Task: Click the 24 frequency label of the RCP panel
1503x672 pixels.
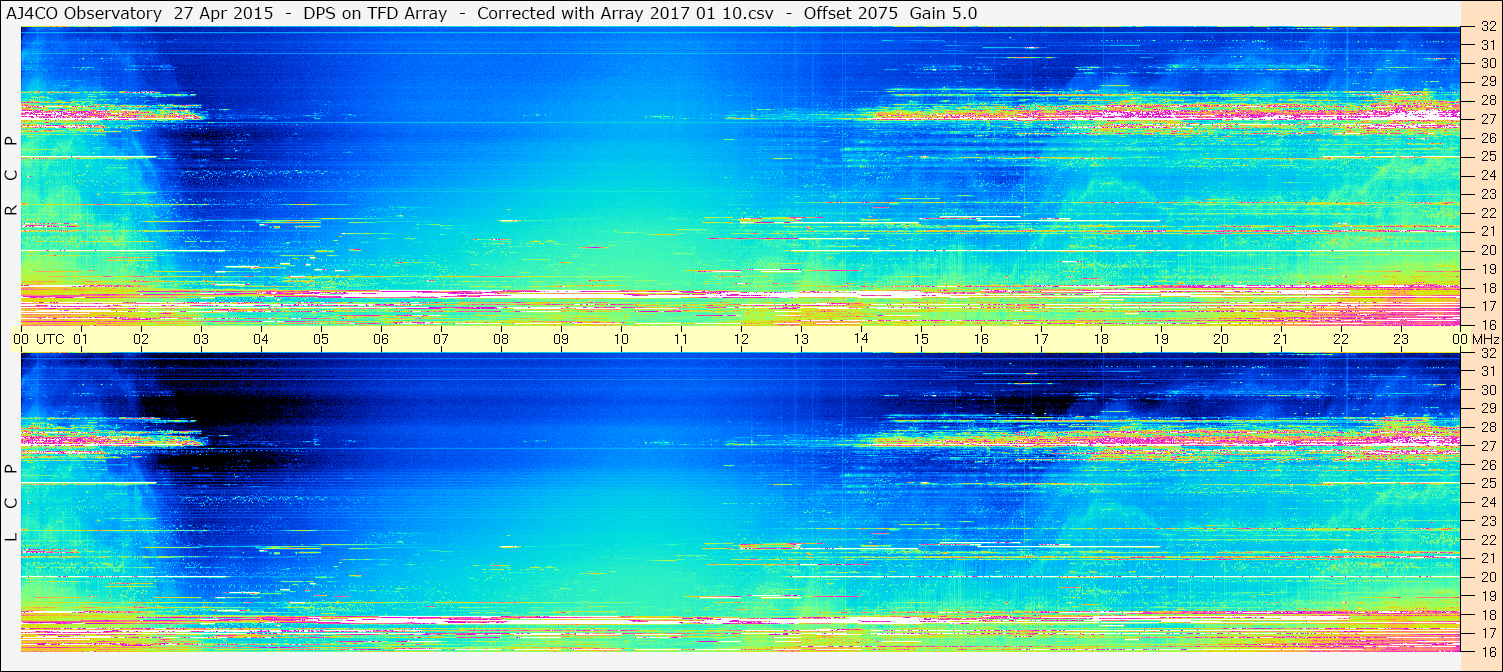Action: tap(1488, 175)
